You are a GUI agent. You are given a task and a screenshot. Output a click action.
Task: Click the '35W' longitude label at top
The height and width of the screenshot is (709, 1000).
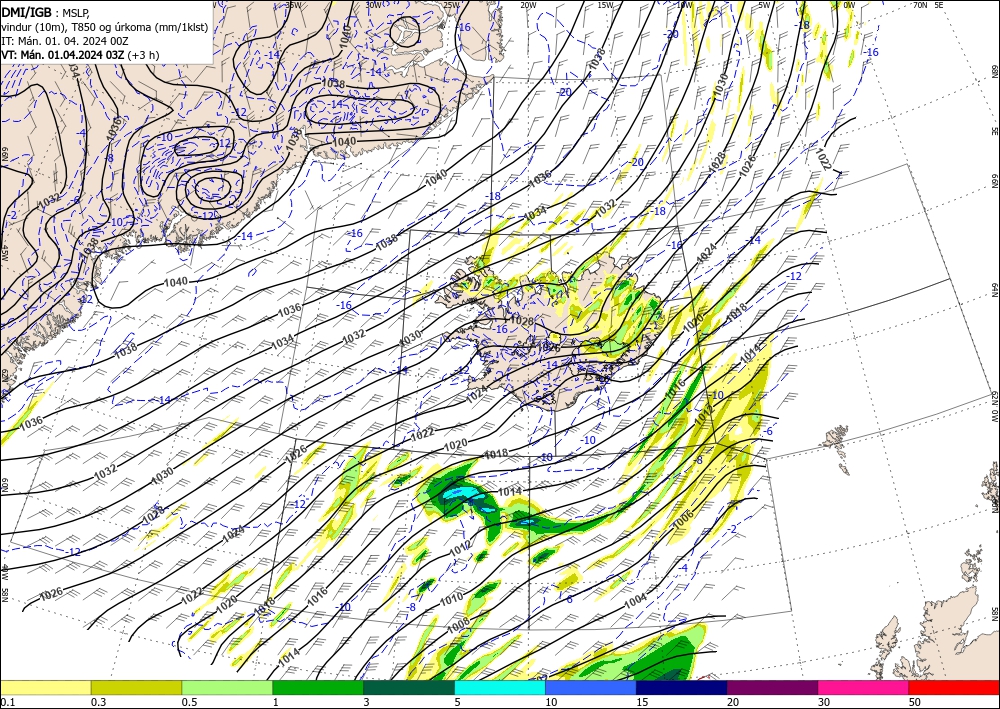tap(293, 5)
